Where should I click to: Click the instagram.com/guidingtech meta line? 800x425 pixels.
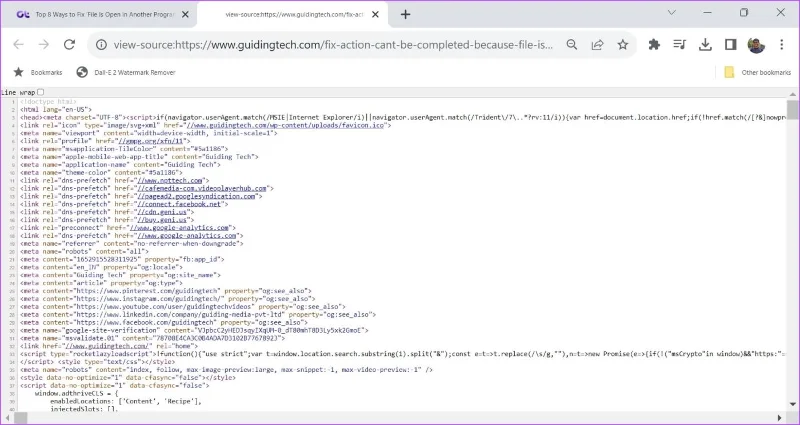(168, 298)
